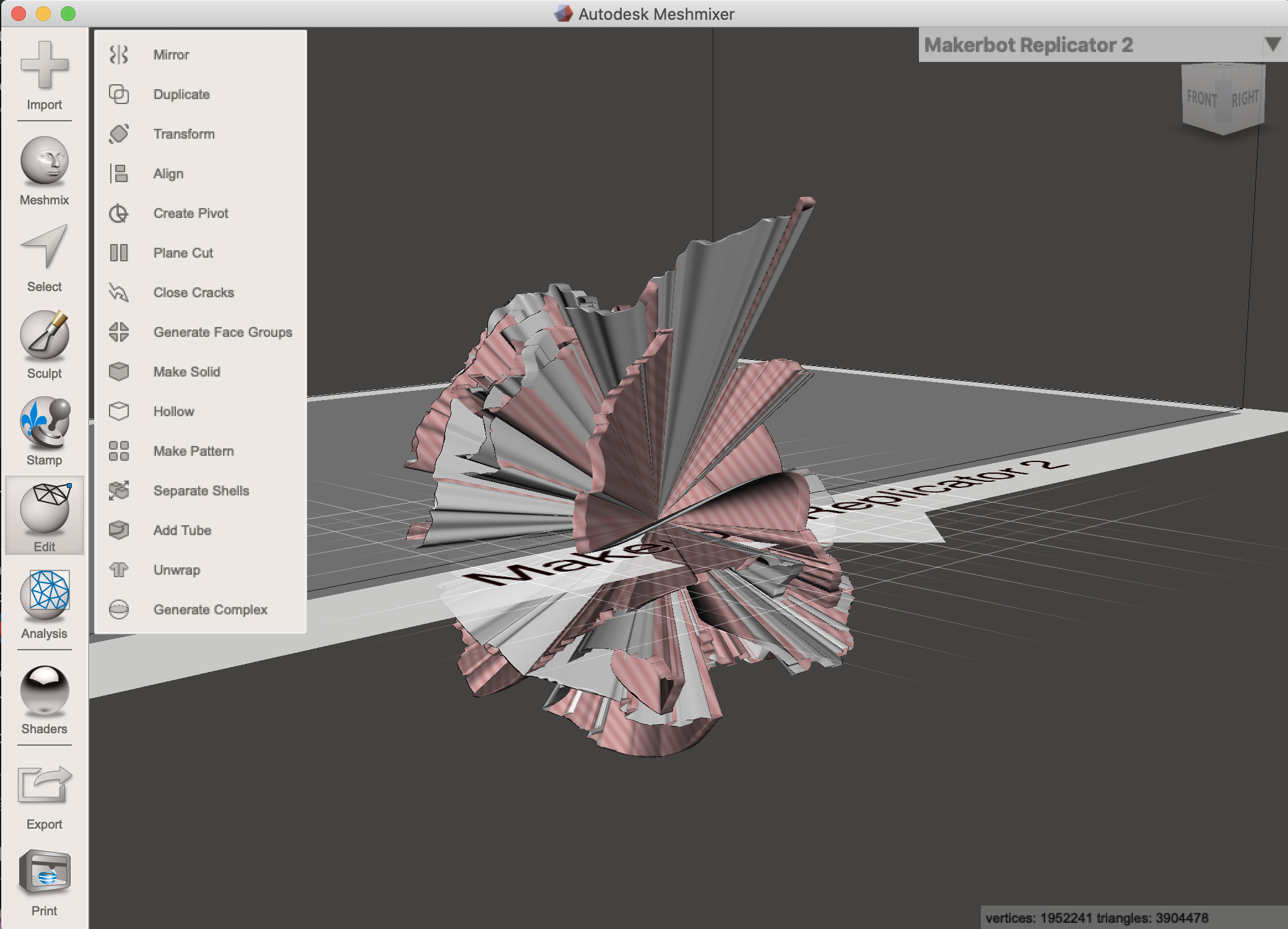Click the Unwrap shirt icon

coord(119,570)
